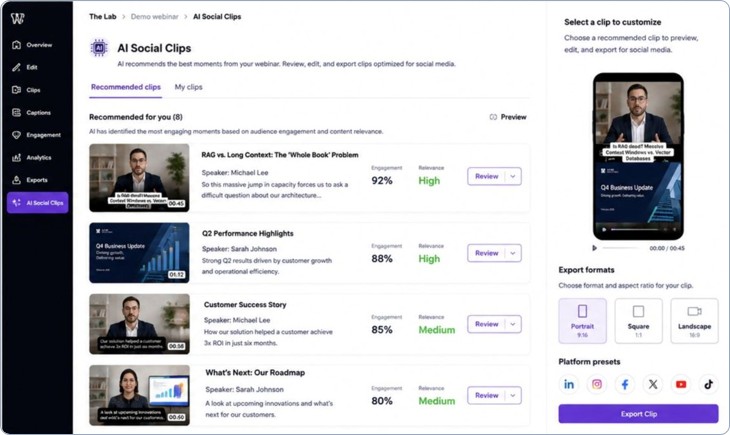
Task: Click AI Social Clips breadcrumb
Action: click(x=217, y=17)
